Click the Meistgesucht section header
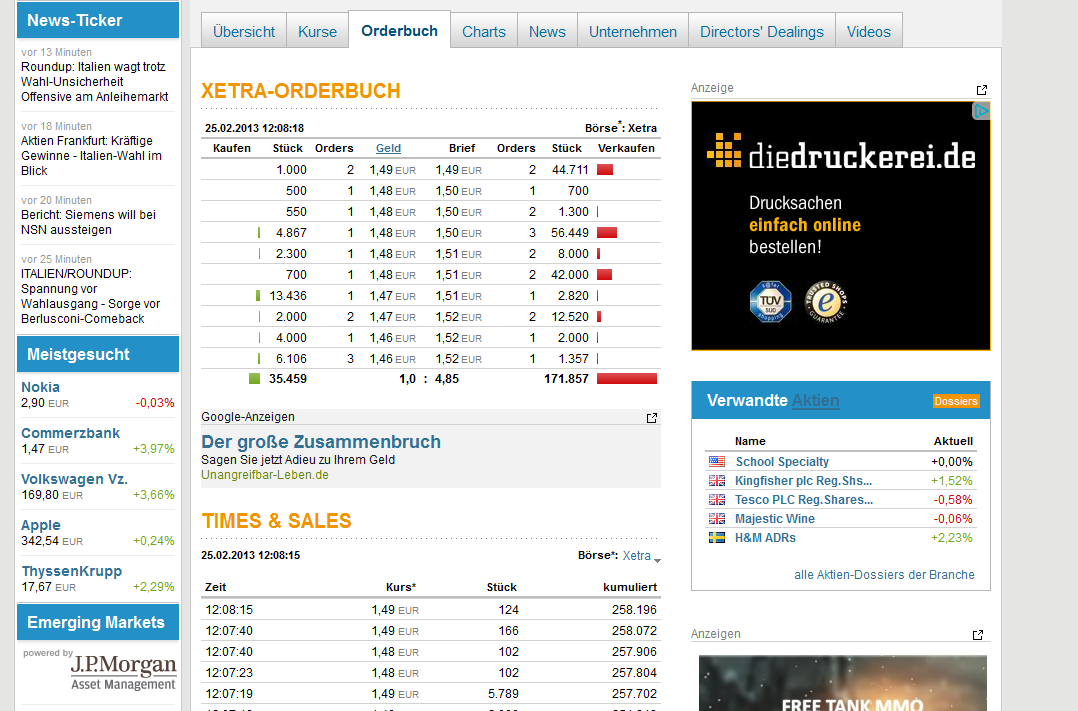1078x711 pixels. [x=98, y=354]
